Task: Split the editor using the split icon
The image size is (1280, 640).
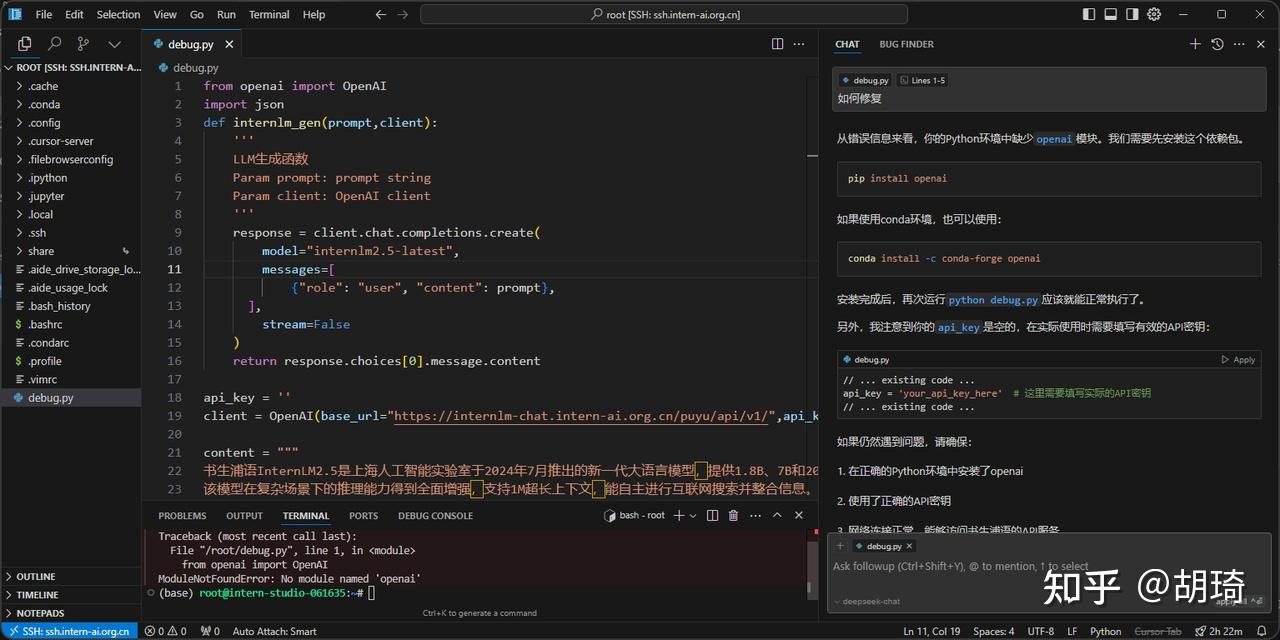Action: point(777,44)
